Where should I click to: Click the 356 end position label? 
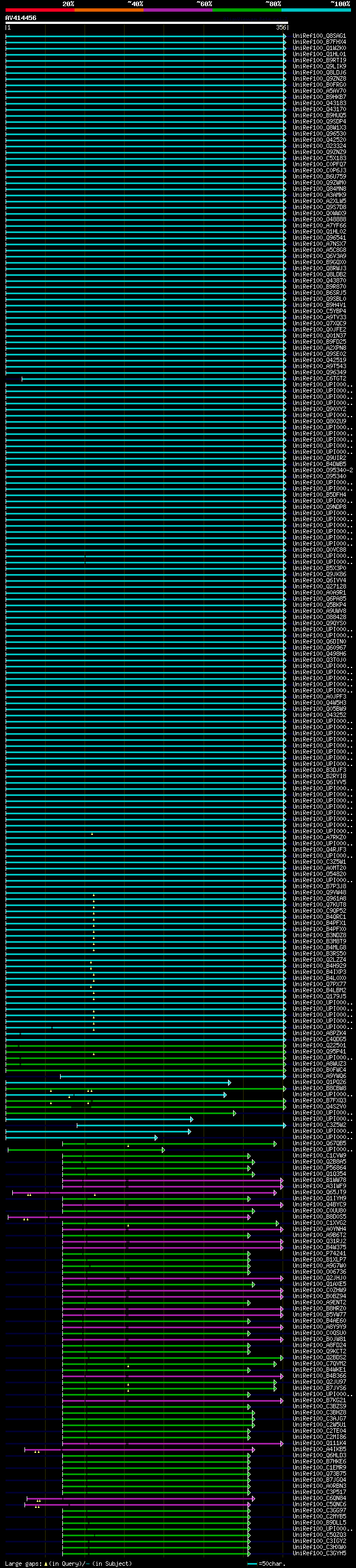click(281, 27)
